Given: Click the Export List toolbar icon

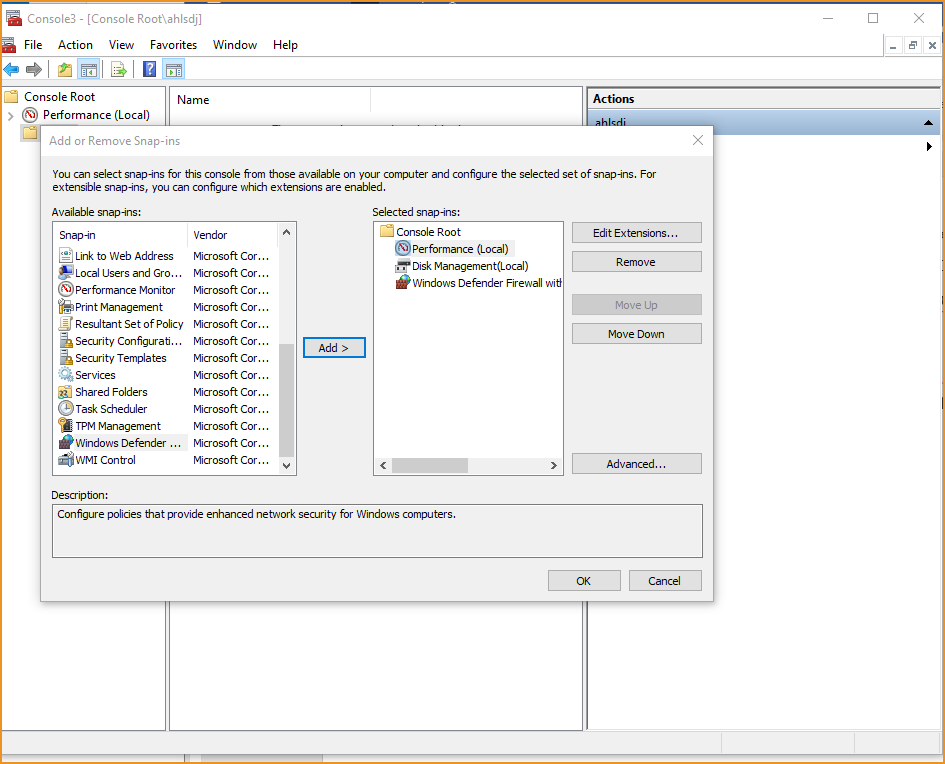Looking at the screenshot, I should 119,70.
